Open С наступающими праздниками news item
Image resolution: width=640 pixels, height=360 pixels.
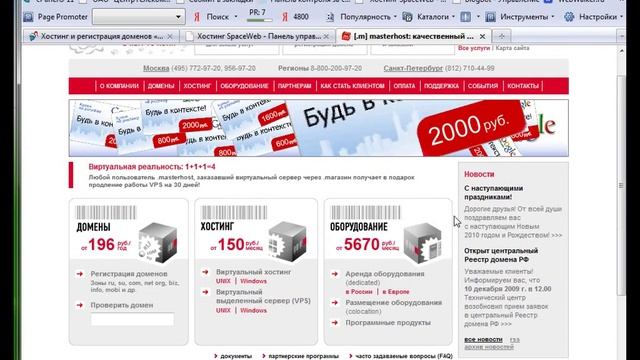[493, 193]
